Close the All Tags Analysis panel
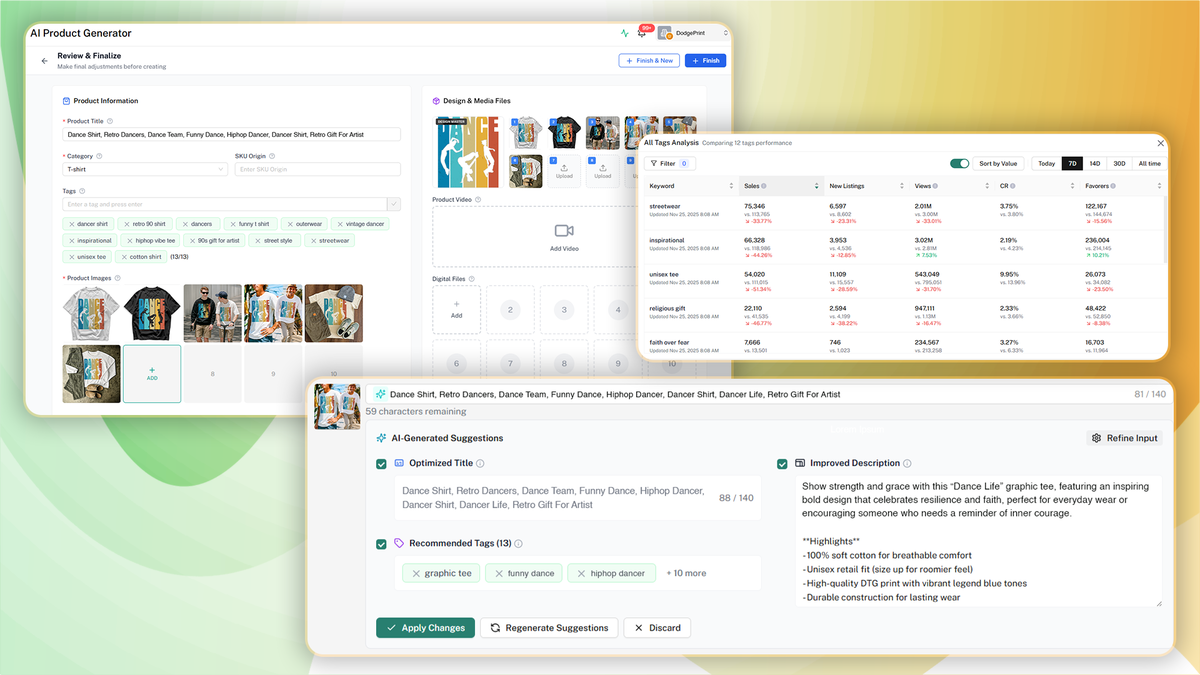Viewport: 1200px width, 675px height. [1159, 142]
